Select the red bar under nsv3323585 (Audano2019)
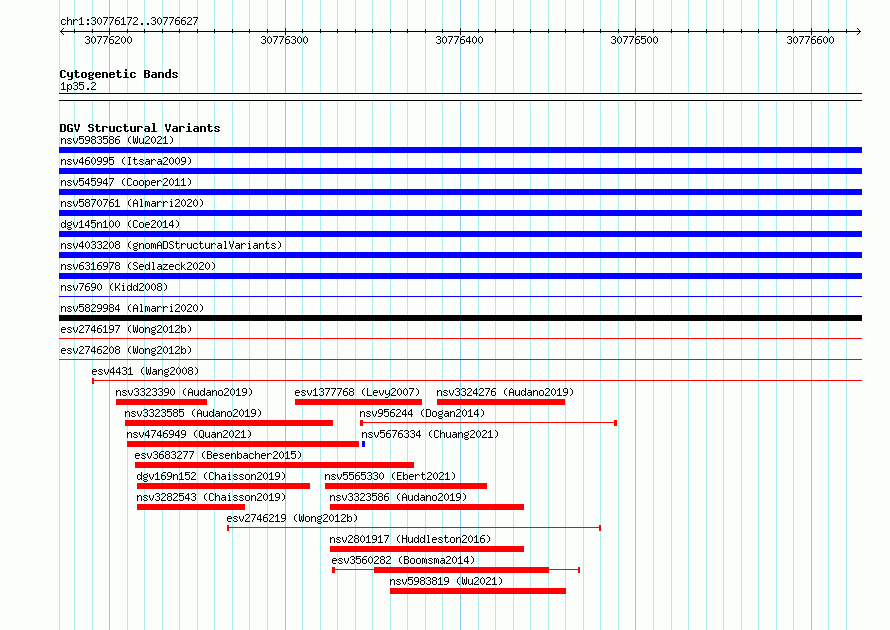Screen dimensions: 890x630 point(229,423)
